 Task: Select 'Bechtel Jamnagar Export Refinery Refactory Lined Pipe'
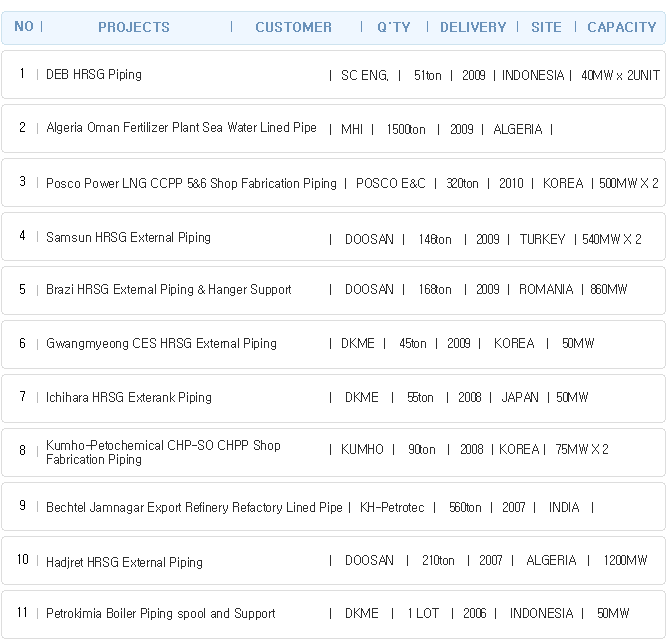194,507
